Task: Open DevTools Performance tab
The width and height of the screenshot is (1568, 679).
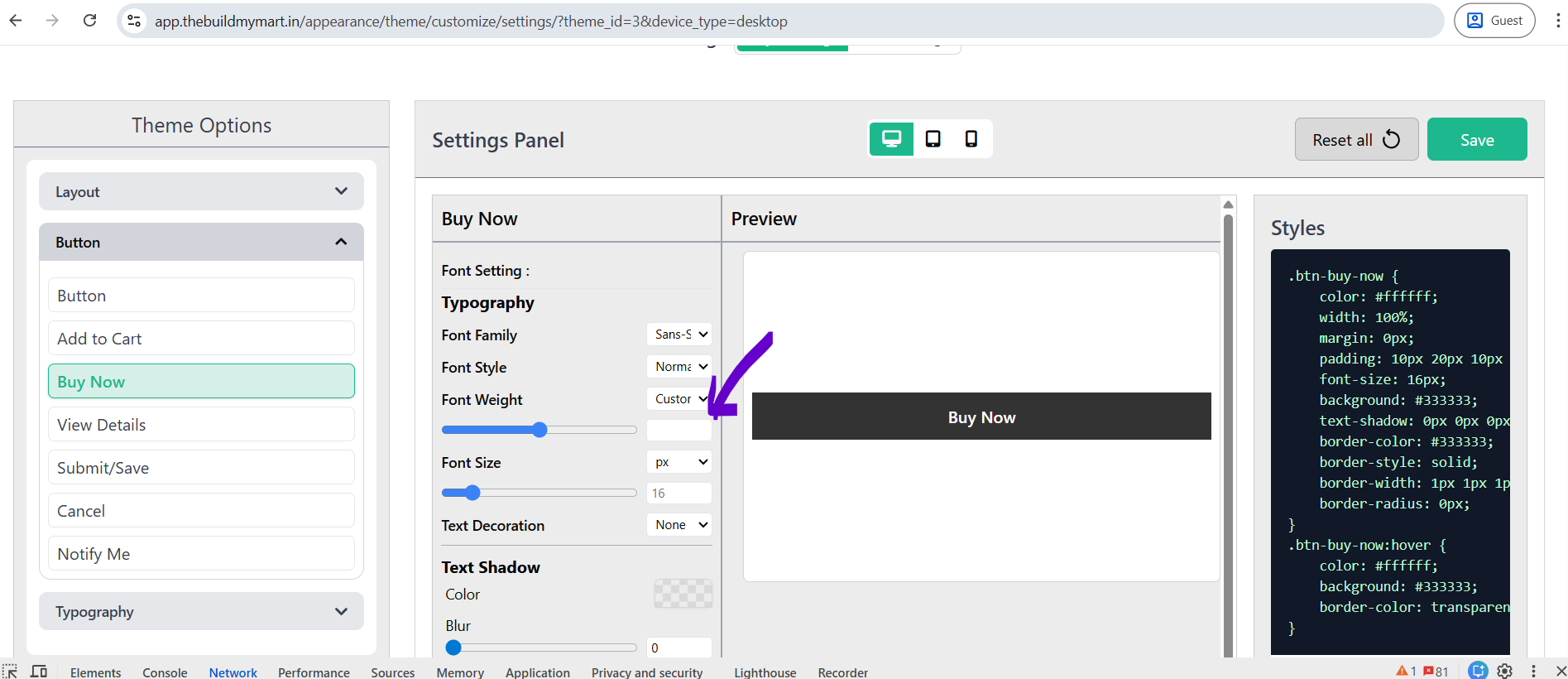Action: click(314, 672)
